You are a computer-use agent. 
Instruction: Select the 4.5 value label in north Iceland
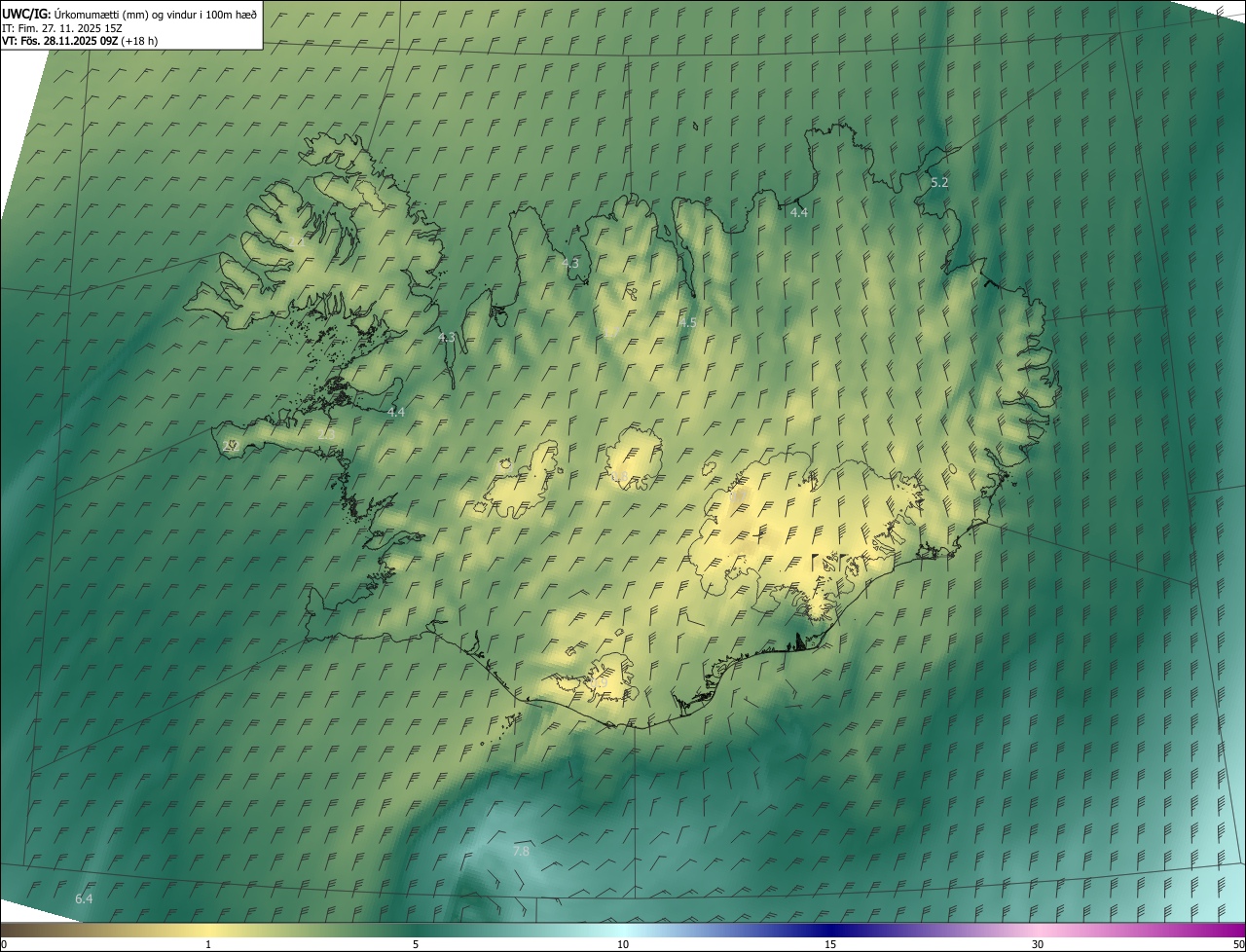coord(688,322)
